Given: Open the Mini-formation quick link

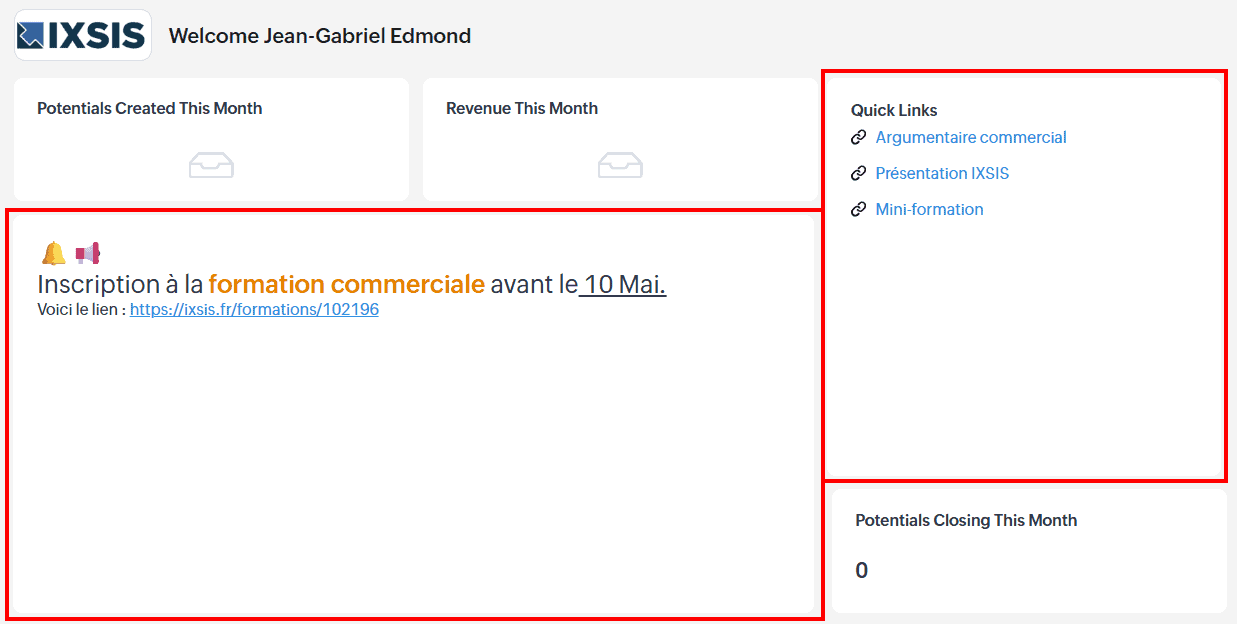Looking at the screenshot, I should (x=929, y=210).
